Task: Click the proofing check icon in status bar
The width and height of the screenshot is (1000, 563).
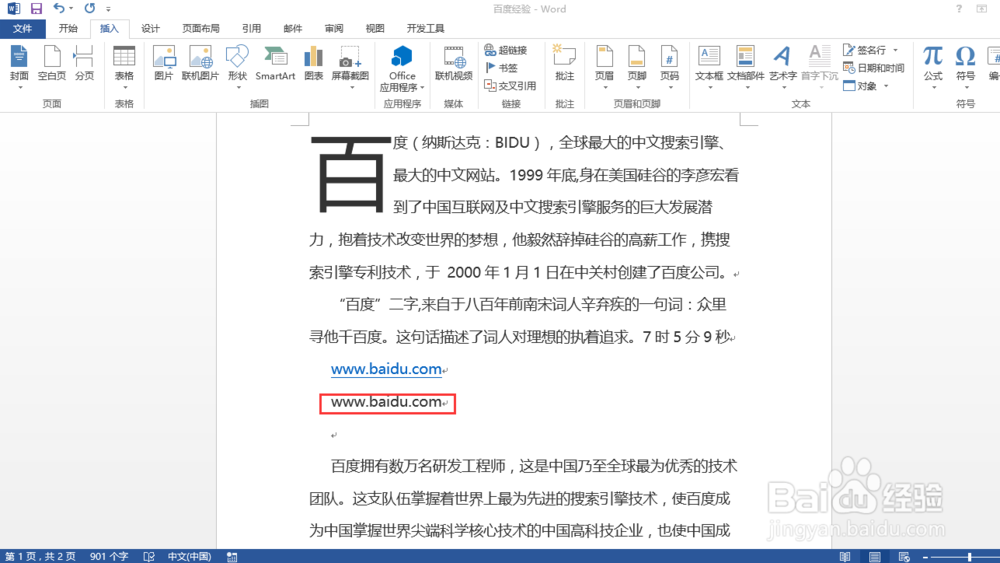Action: [x=149, y=557]
